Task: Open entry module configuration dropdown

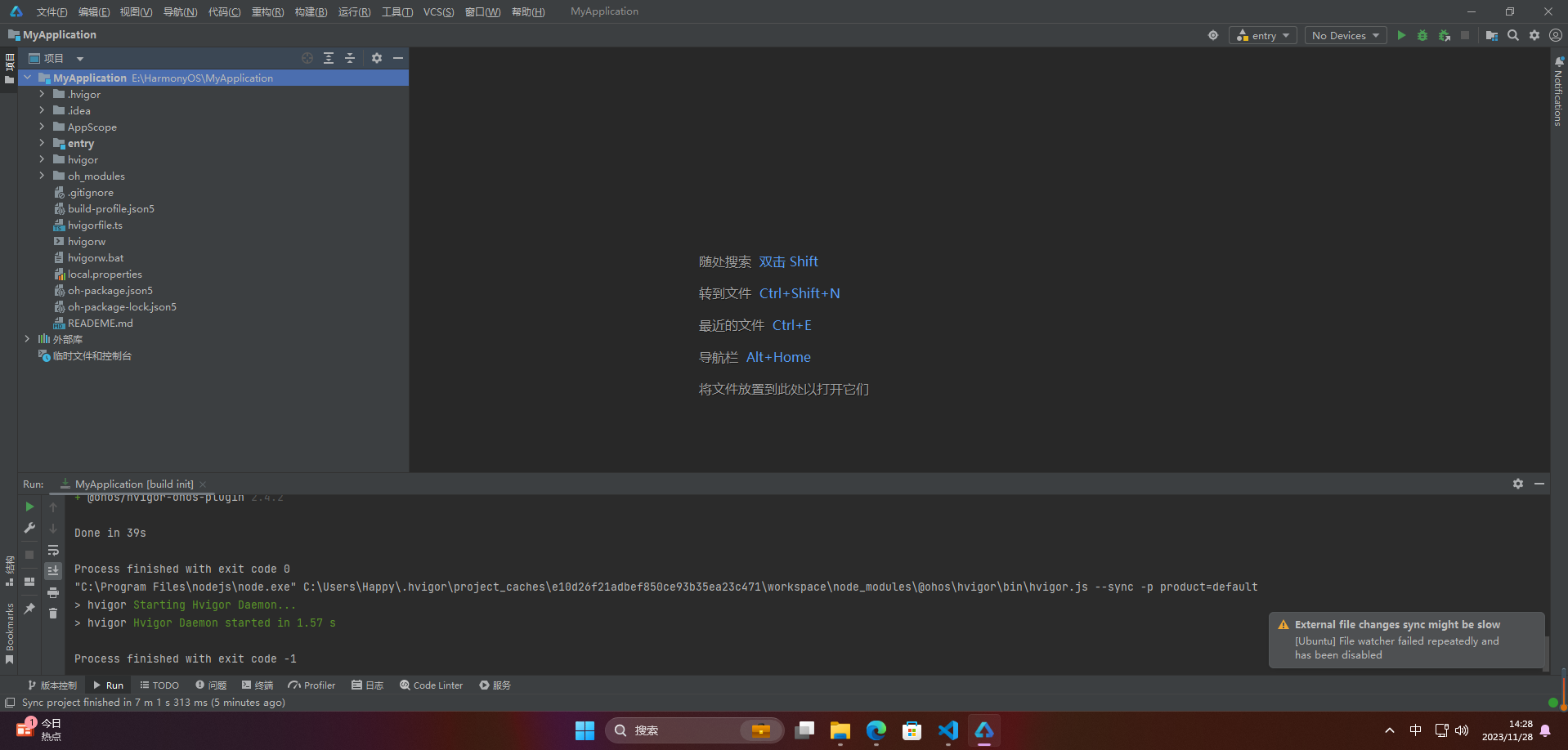Action: (x=1263, y=35)
